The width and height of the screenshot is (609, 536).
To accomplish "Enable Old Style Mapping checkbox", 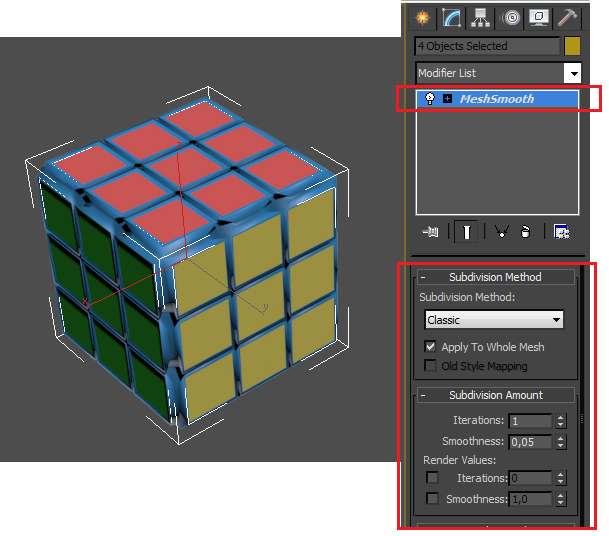I will point(430,366).
